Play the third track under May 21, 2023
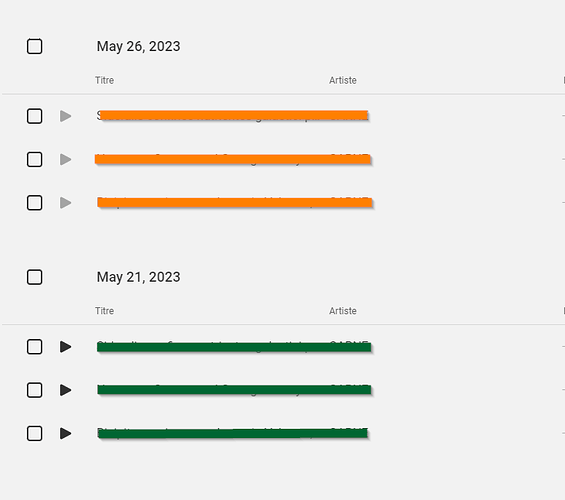 (x=65, y=433)
